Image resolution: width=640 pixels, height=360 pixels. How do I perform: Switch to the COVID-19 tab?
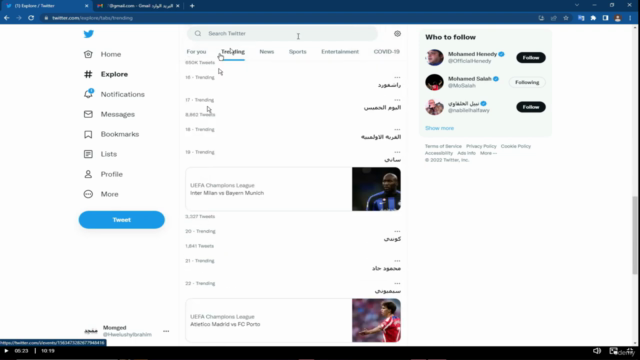coord(387,52)
